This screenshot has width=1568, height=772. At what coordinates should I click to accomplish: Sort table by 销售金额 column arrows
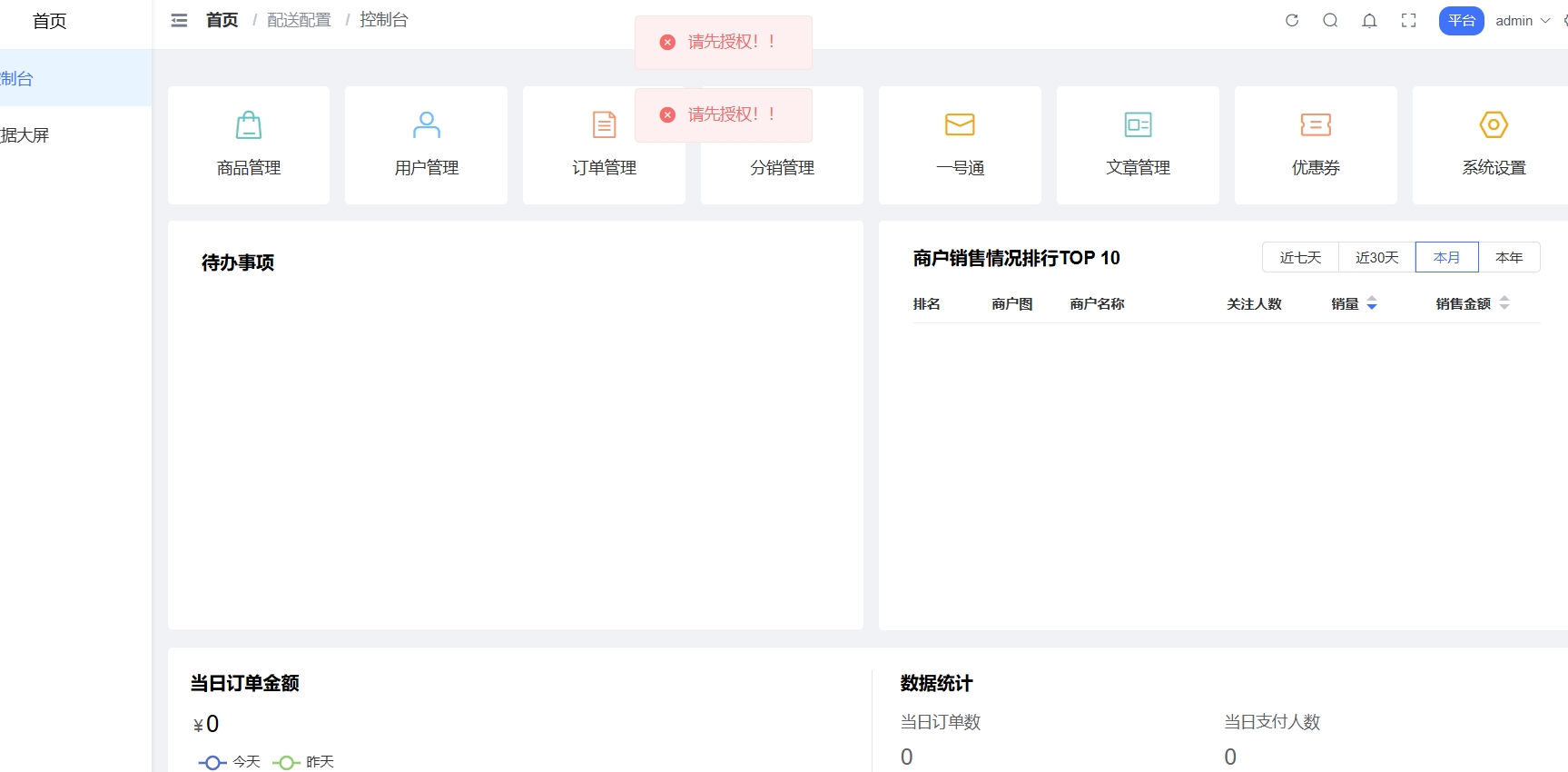click(1504, 304)
